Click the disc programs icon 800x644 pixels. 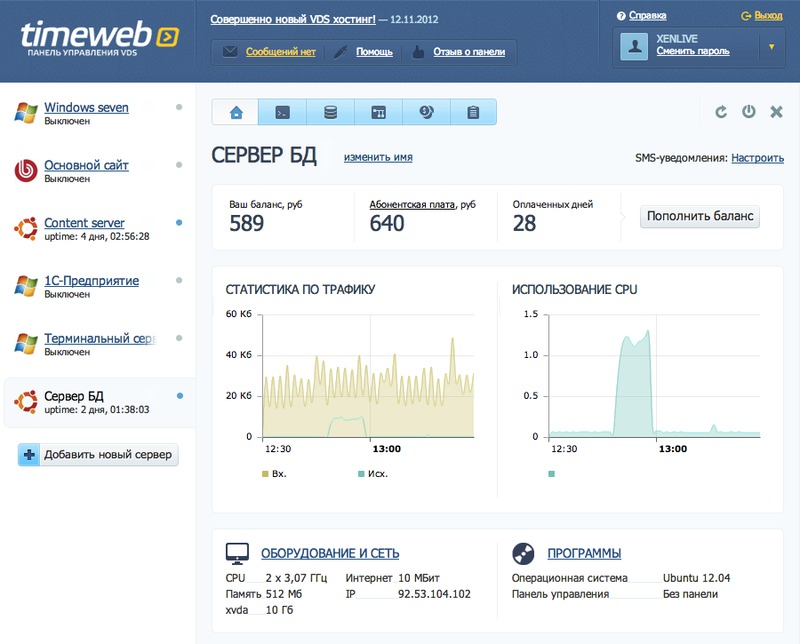[x=523, y=554]
